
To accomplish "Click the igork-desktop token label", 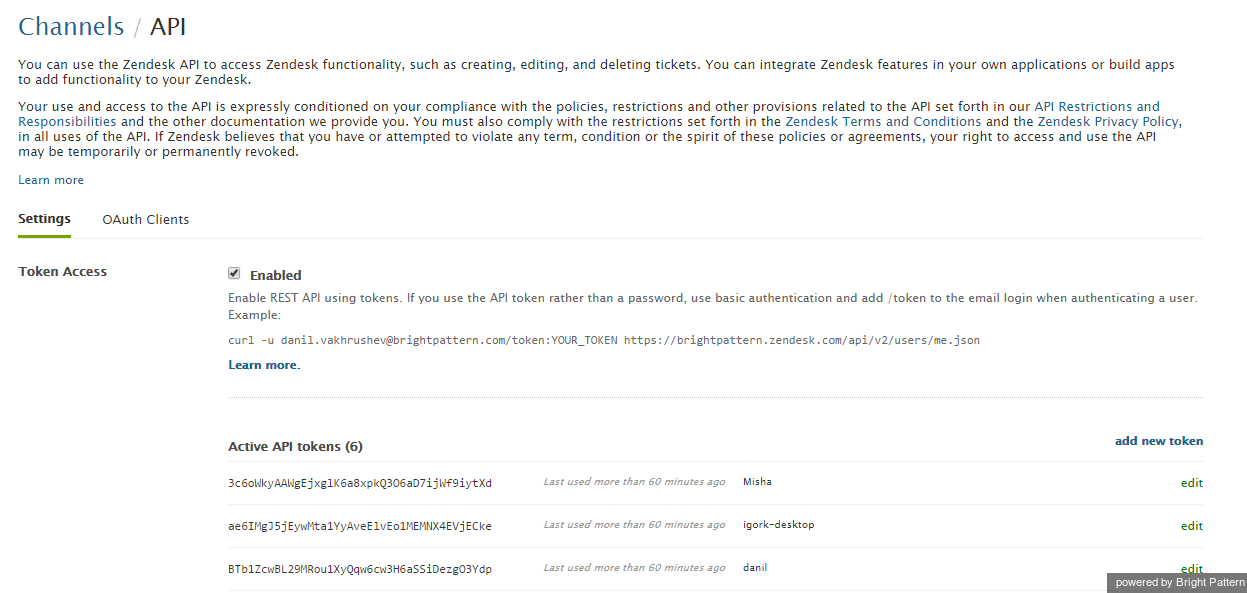I will (x=778, y=525).
